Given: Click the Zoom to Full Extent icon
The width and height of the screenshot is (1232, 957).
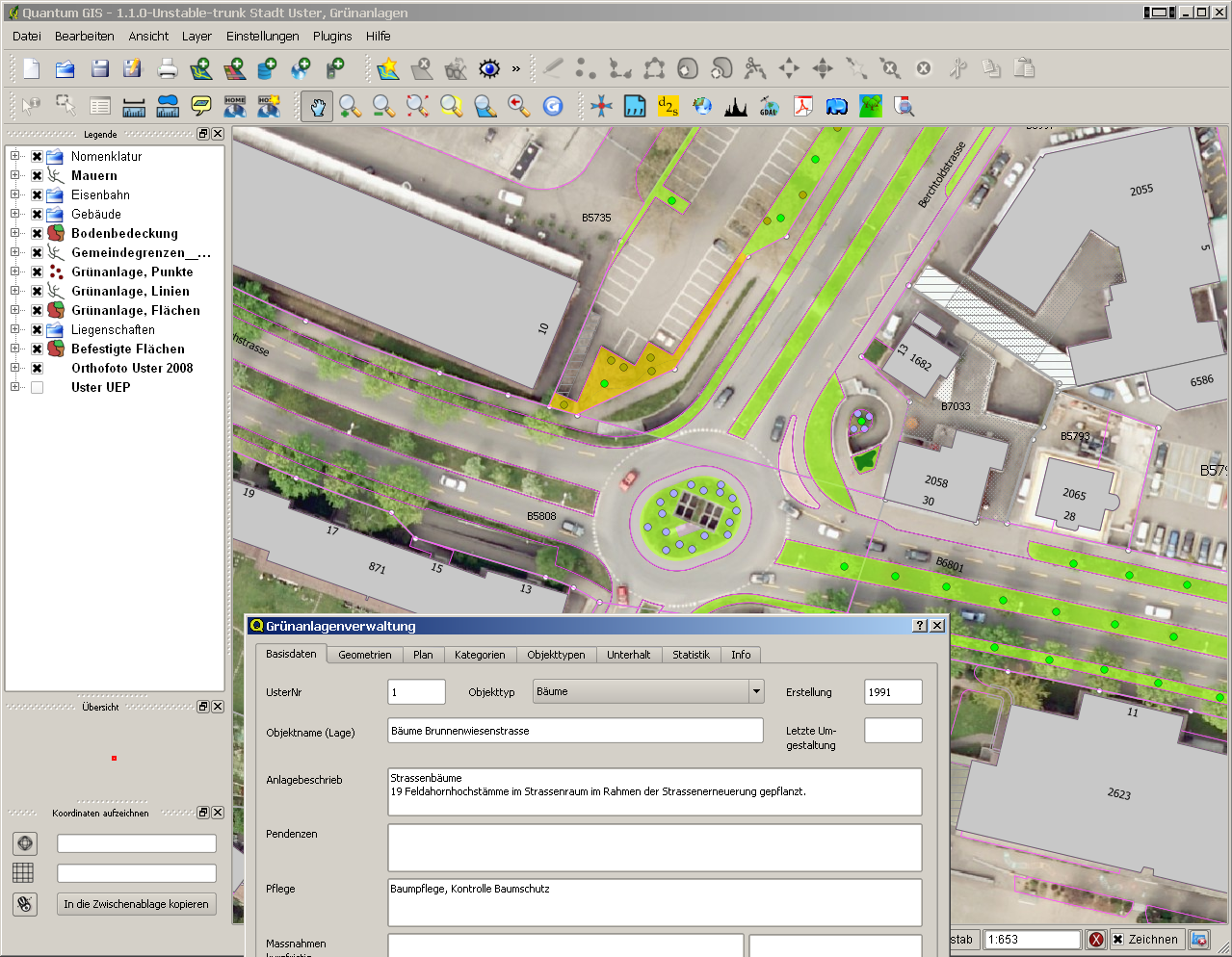Looking at the screenshot, I should click(x=417, y=106).
